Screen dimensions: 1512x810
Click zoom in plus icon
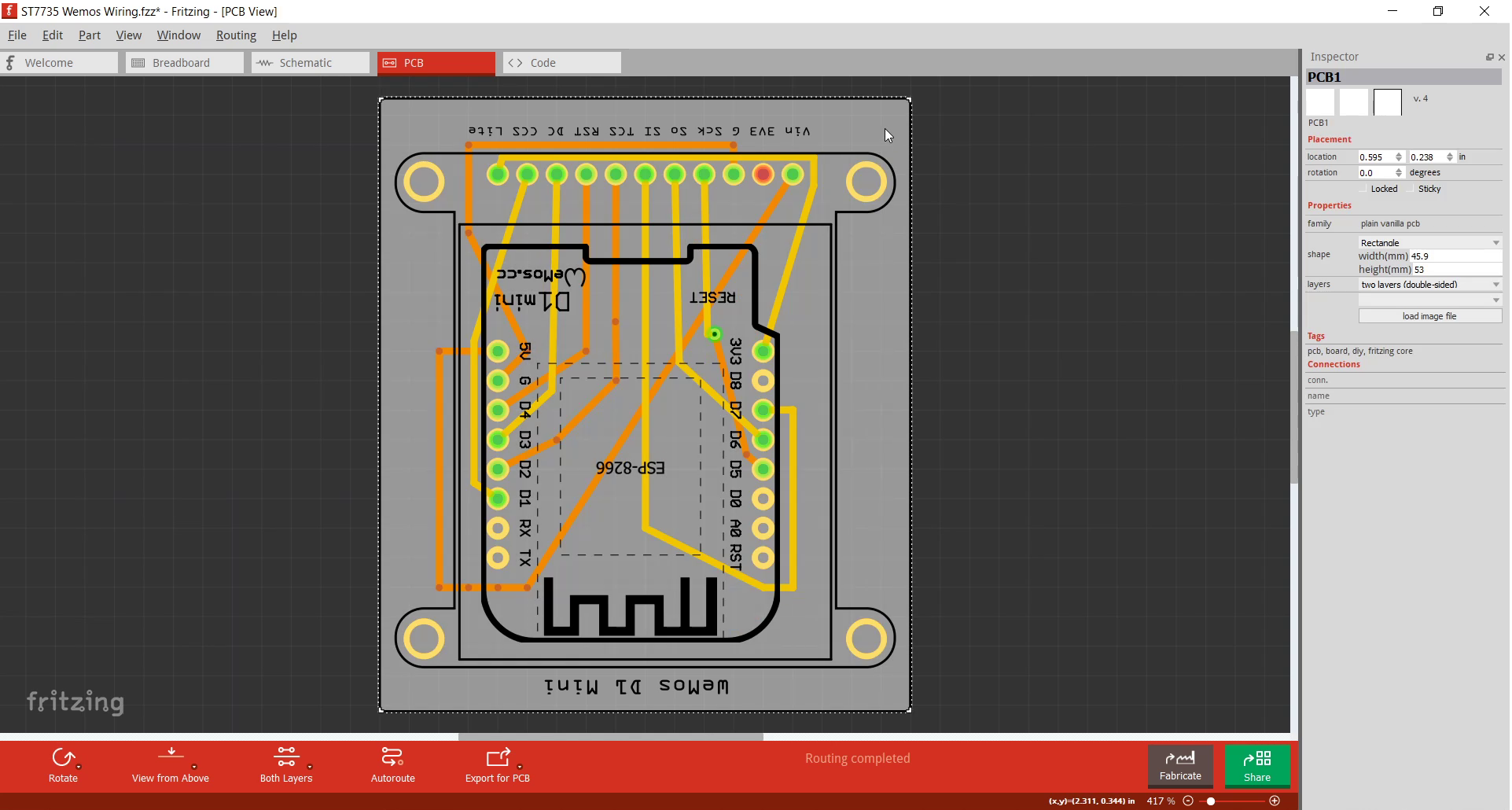pyautogui.click(x=1275, y=801)
